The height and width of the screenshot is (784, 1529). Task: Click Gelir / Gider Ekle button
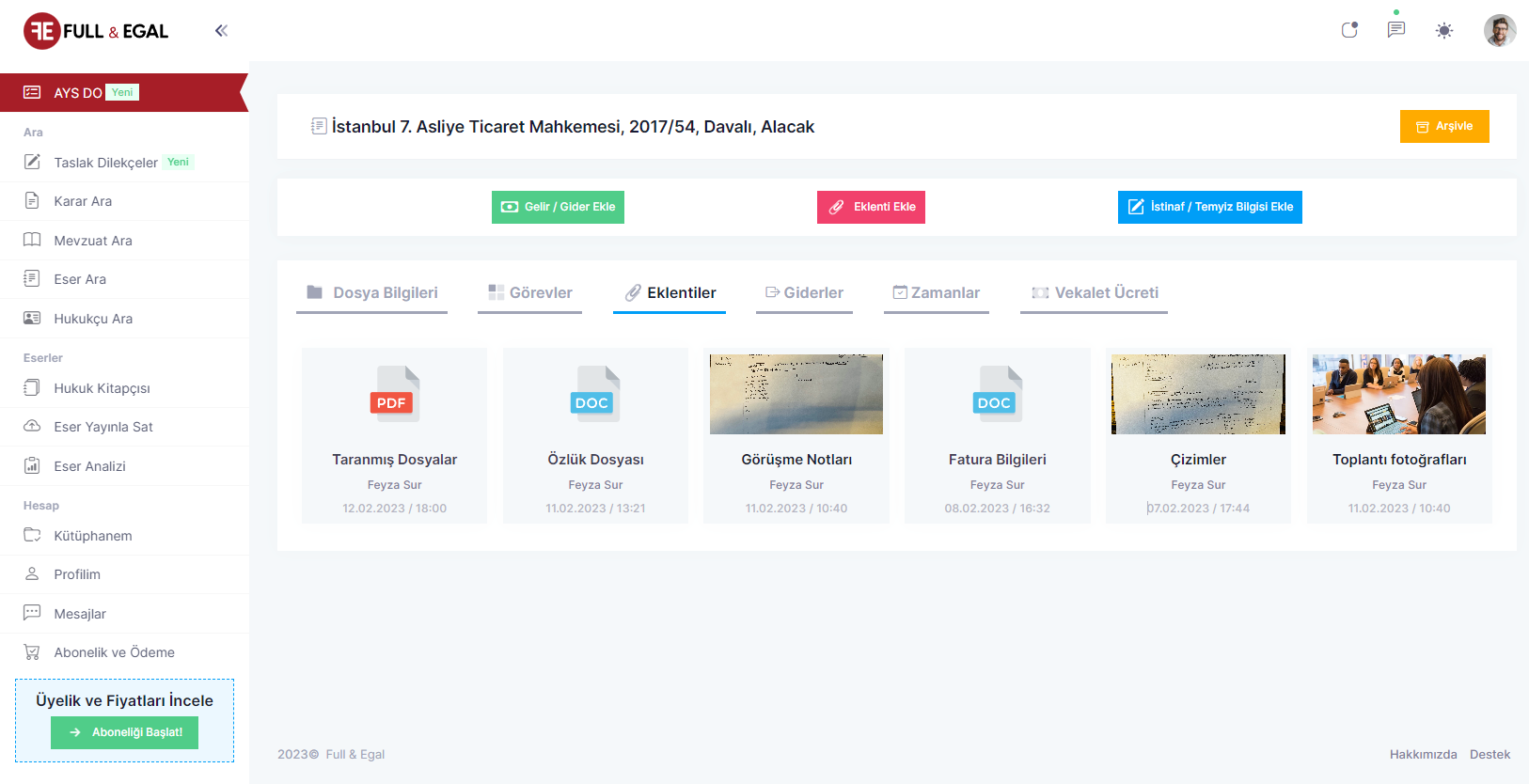[558, 207]
